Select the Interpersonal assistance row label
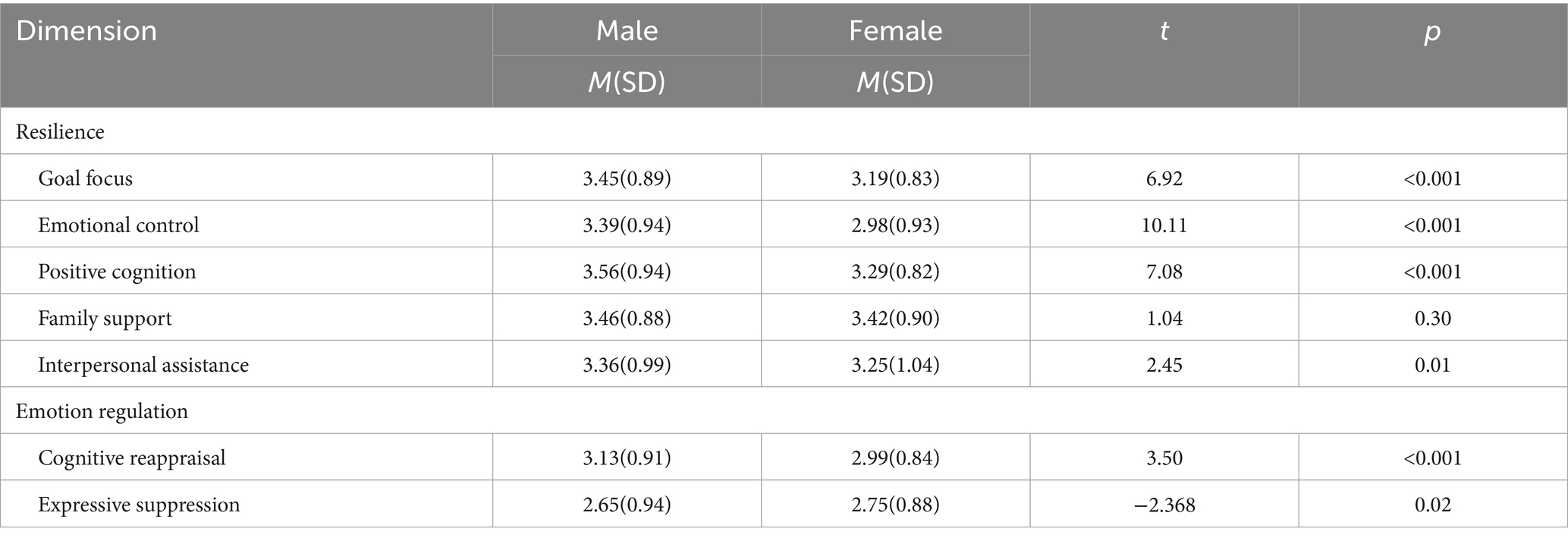Screen dimensions: 1568x541 pos(143,365)
